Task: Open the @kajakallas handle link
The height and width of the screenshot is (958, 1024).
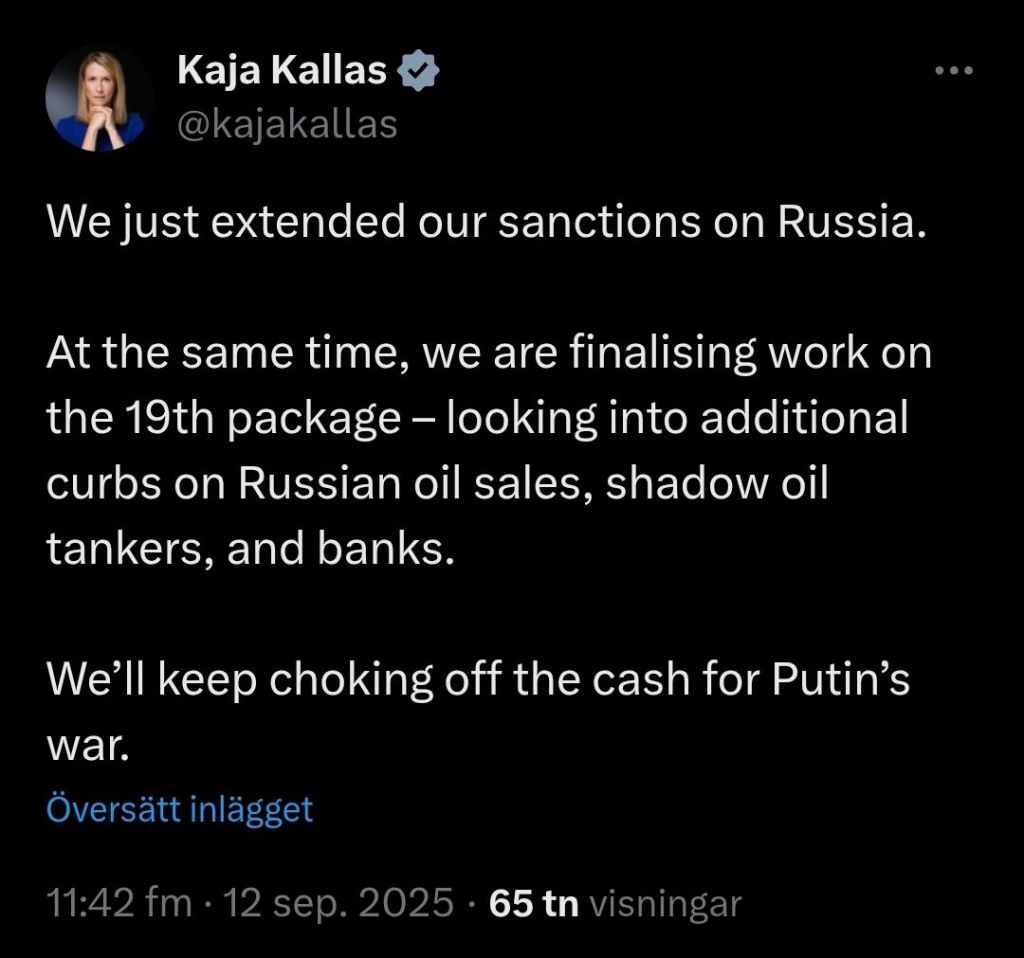Action: pyautogui.click(x=287, y=125)
